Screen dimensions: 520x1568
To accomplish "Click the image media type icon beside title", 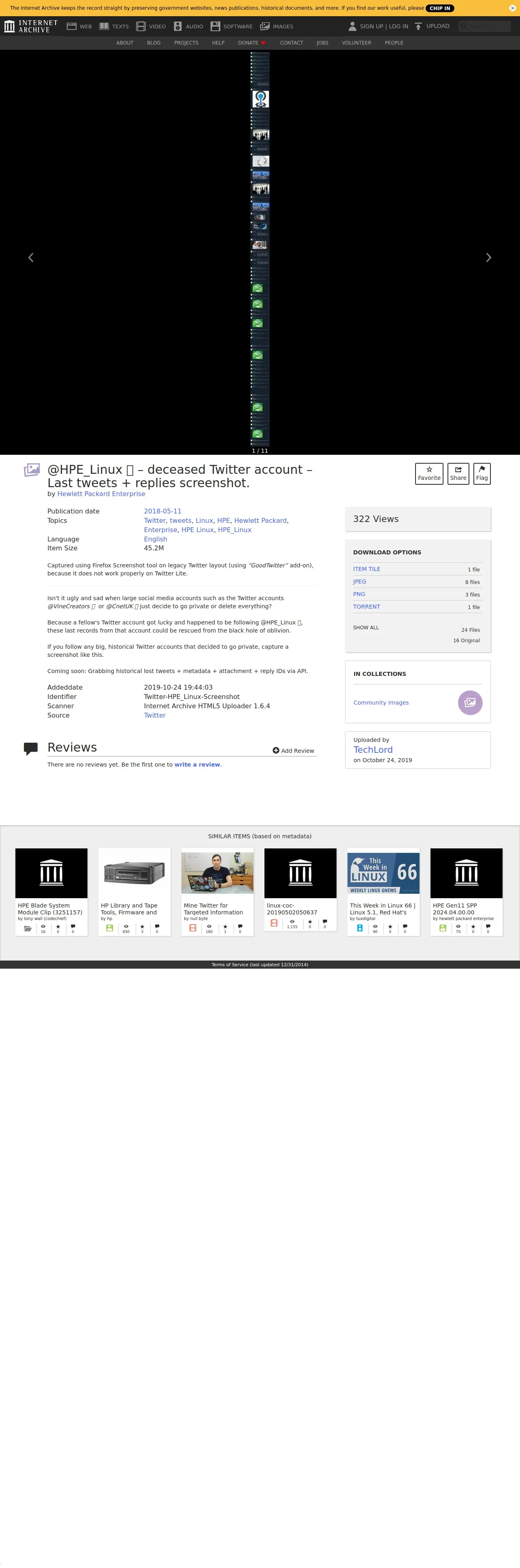I will pos(32,470).
